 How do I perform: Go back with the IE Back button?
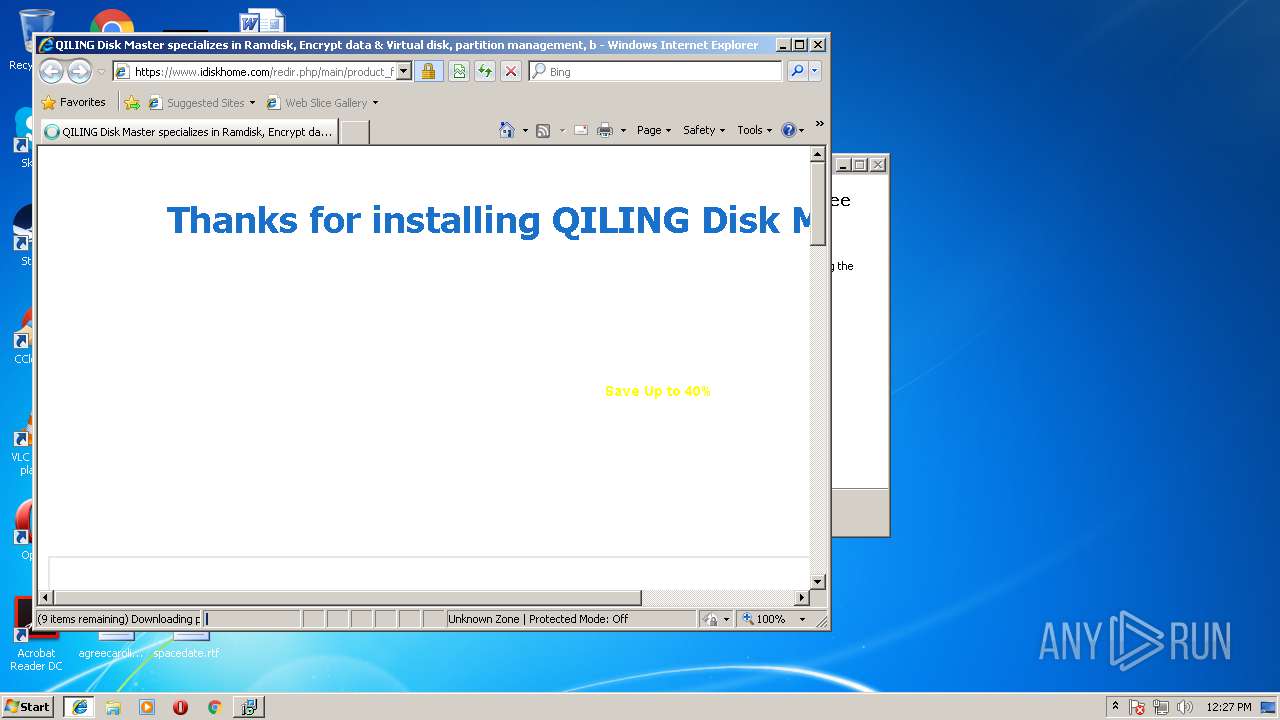tap(52, 71)
